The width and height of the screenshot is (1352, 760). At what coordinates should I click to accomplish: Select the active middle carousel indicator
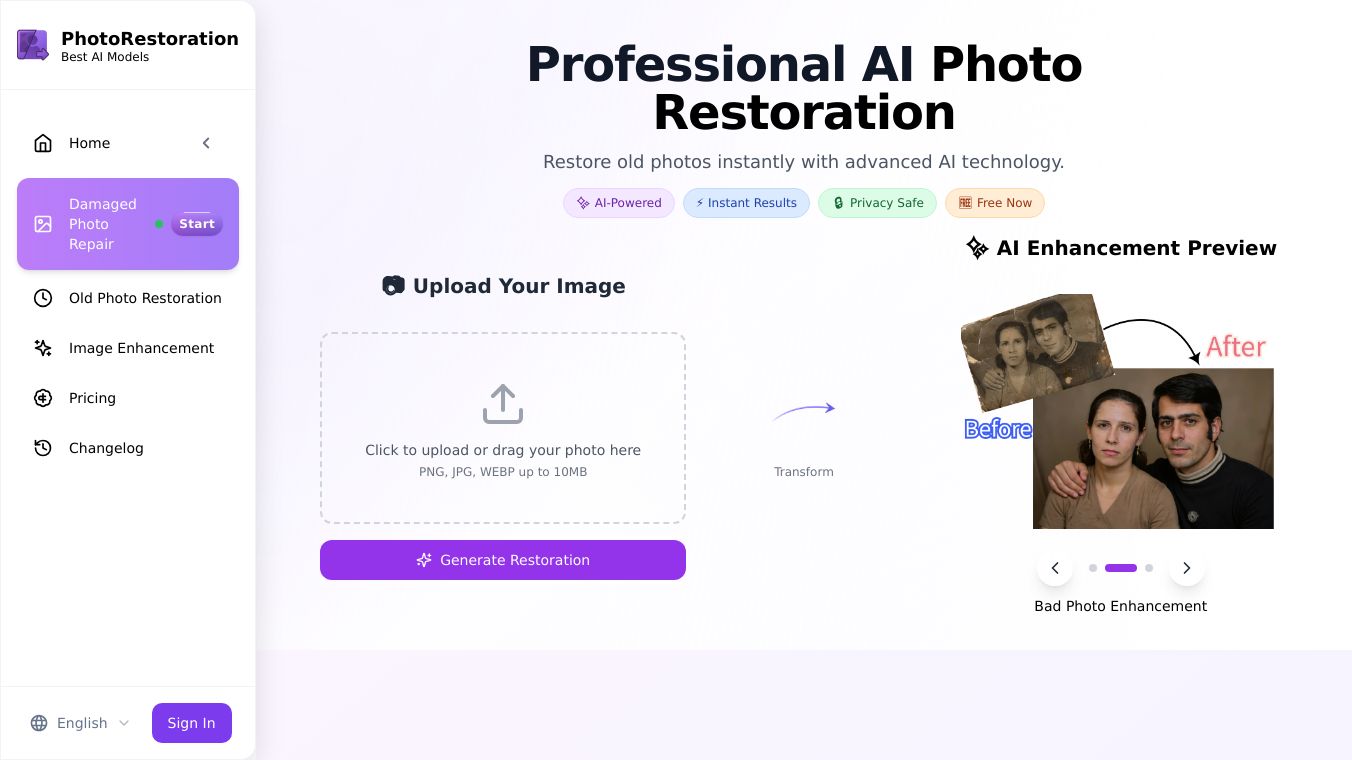coord(1121,568)
